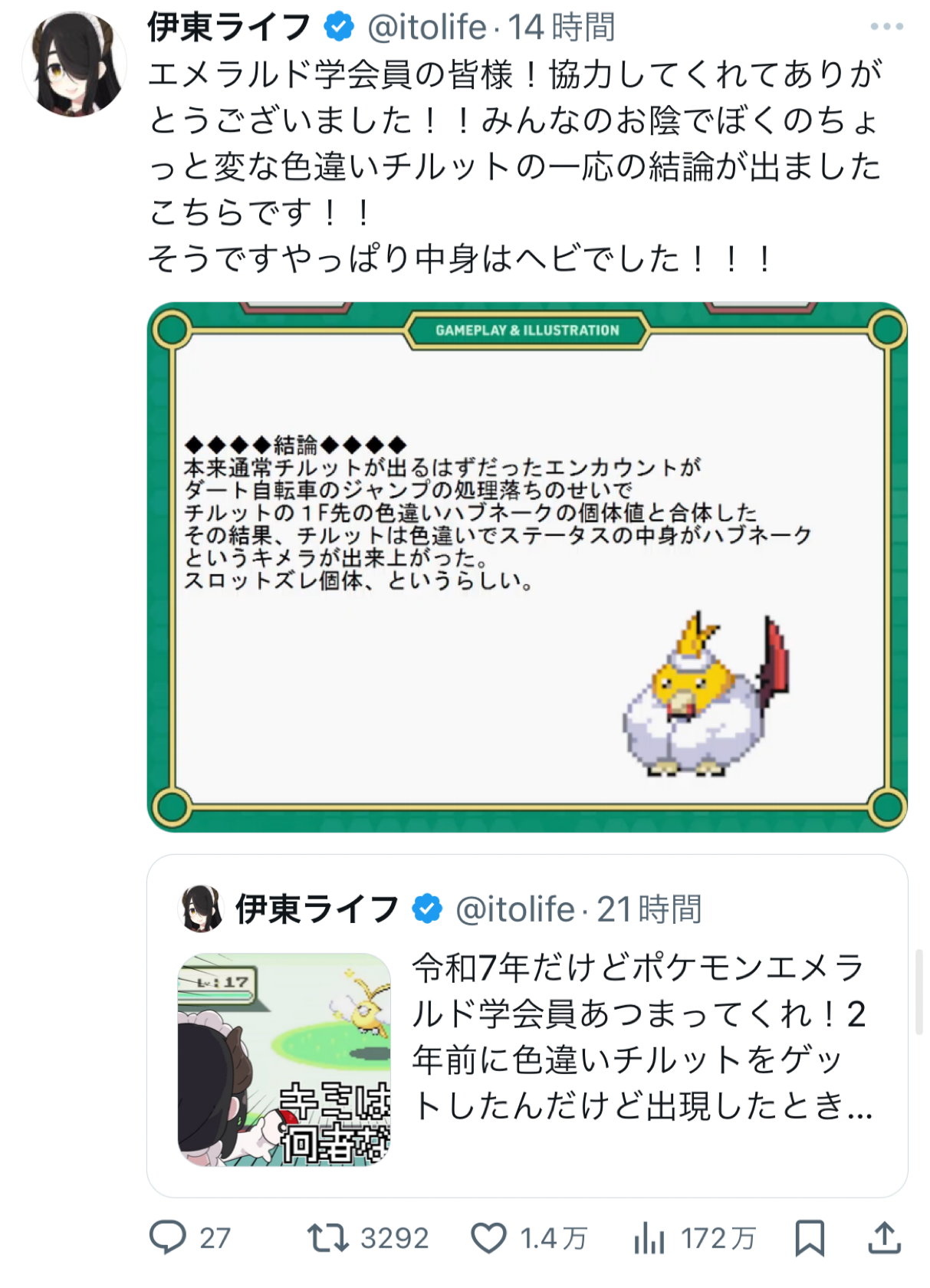
Task: Bookmark this tweet
Action: coord(810,1237)
